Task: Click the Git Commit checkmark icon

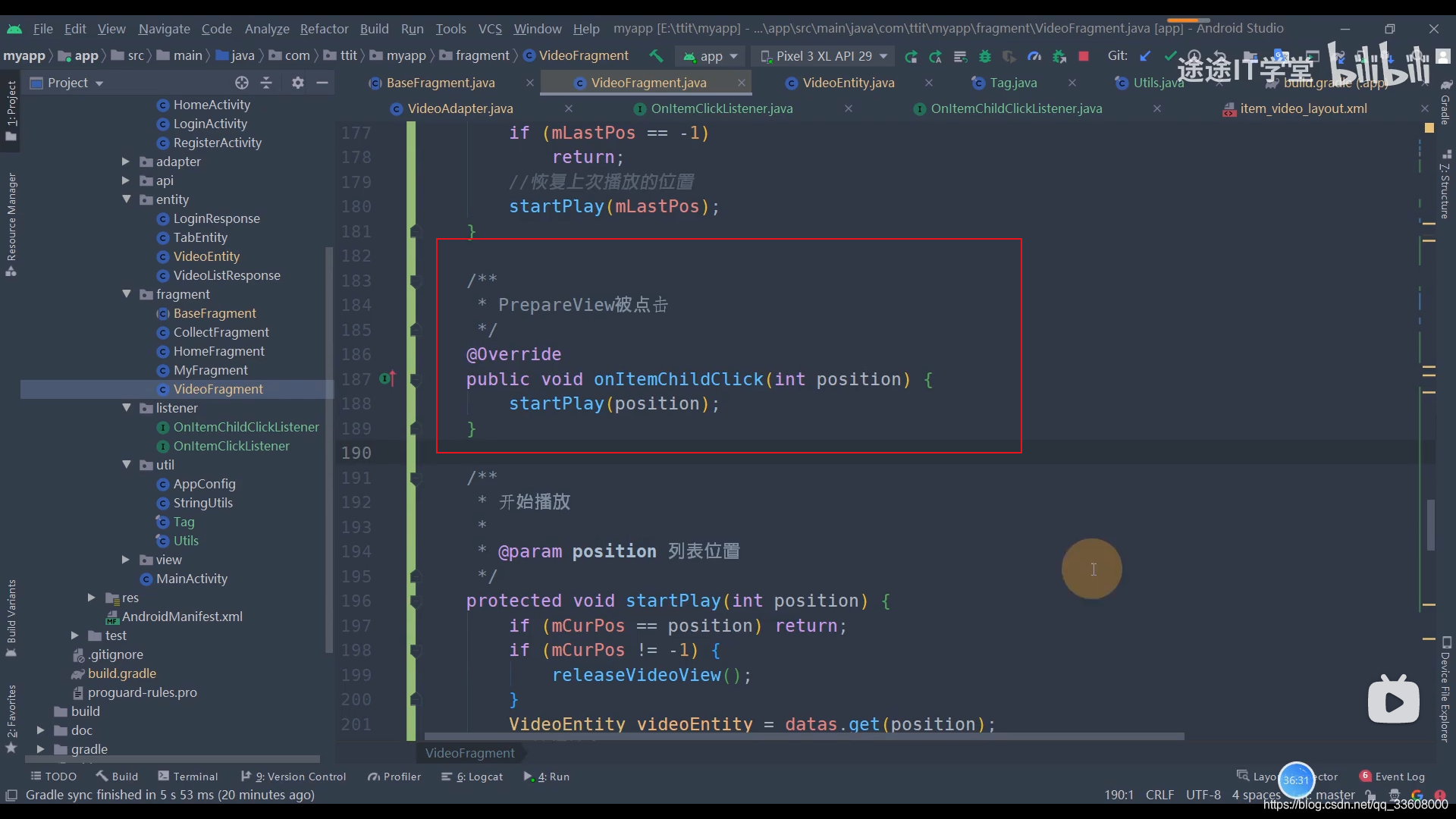Action: click(x=1170, y=56)
